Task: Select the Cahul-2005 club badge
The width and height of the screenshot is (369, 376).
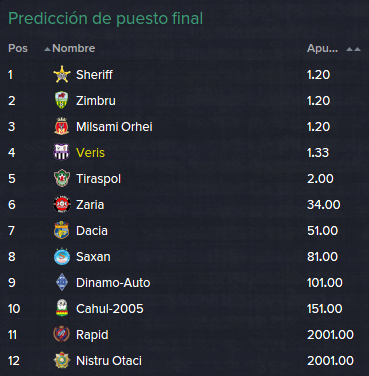Action: pyautogui.click(x=62, y=308)
